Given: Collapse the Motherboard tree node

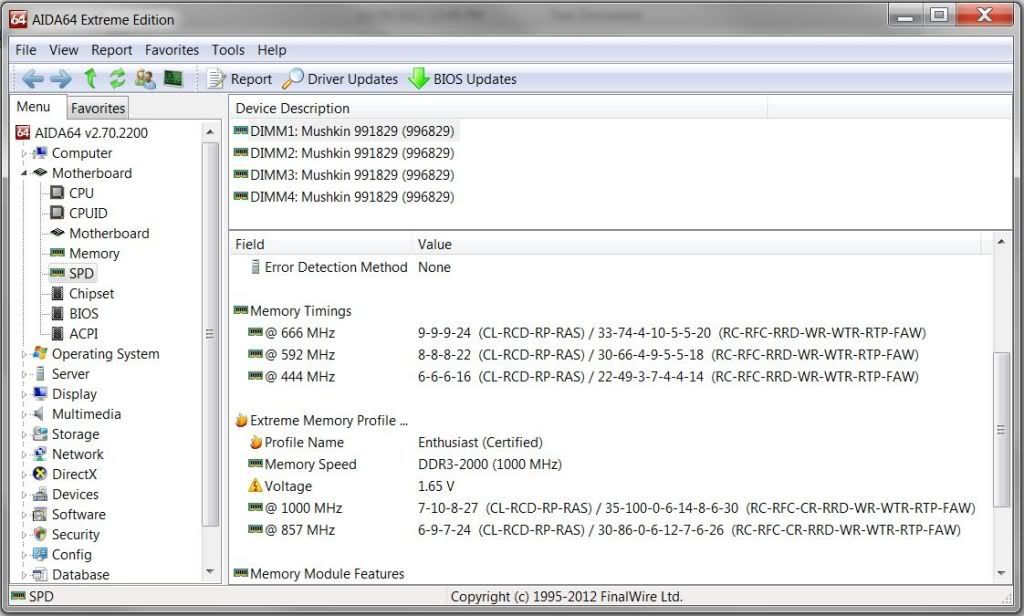Looking at the screenshot, I should point(24,173).
